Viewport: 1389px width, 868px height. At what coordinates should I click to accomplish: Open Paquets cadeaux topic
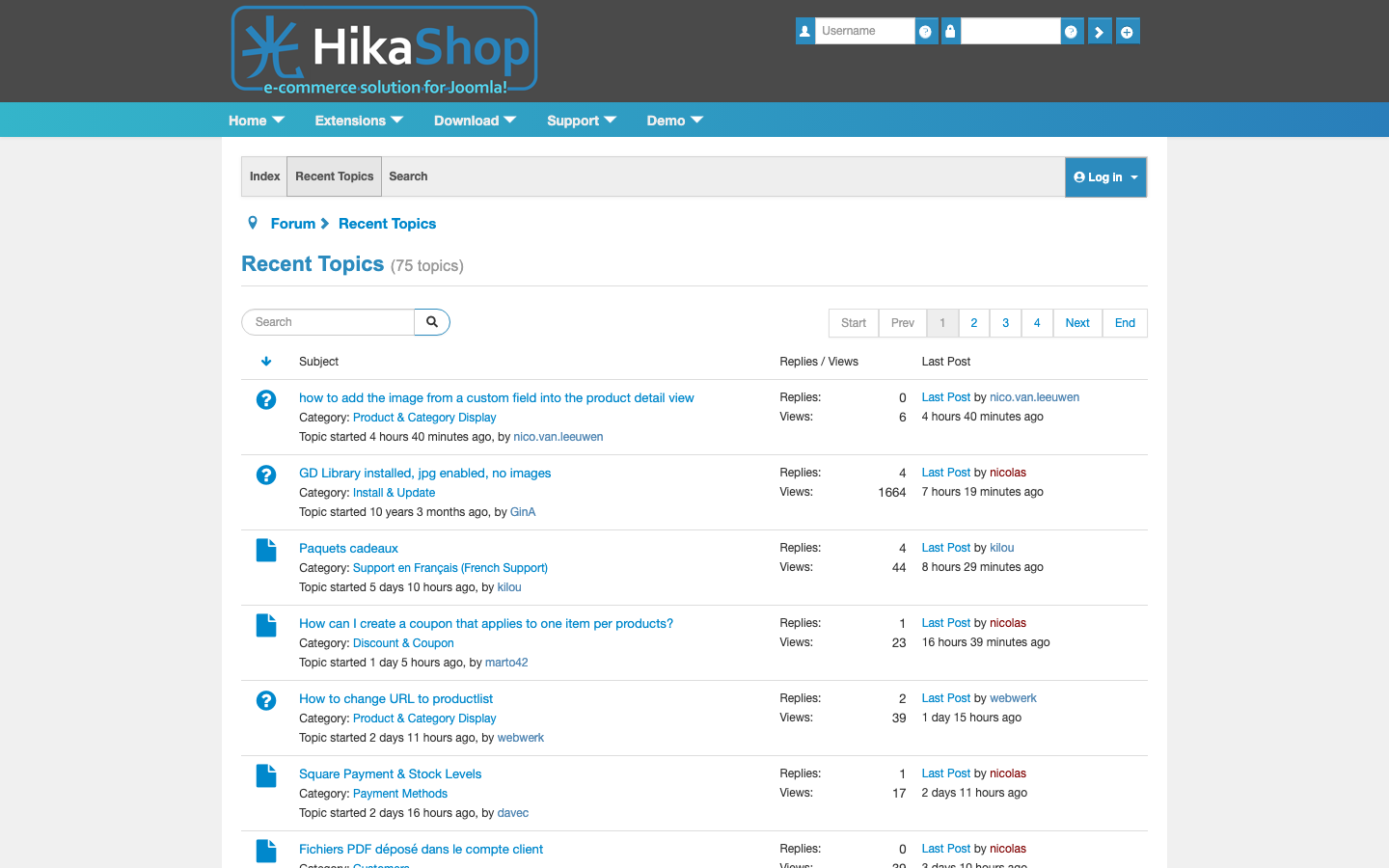click(x=348, y=549)
